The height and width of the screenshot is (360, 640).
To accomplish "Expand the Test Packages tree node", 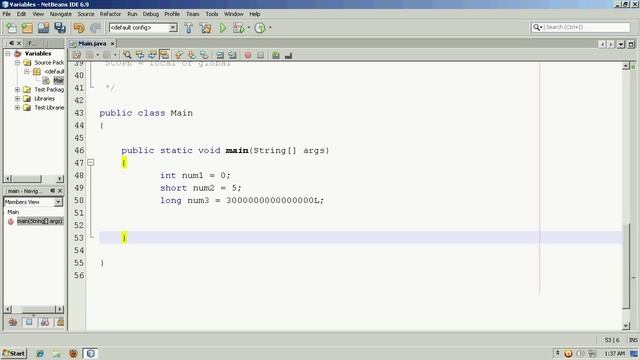I will point(17,89).
